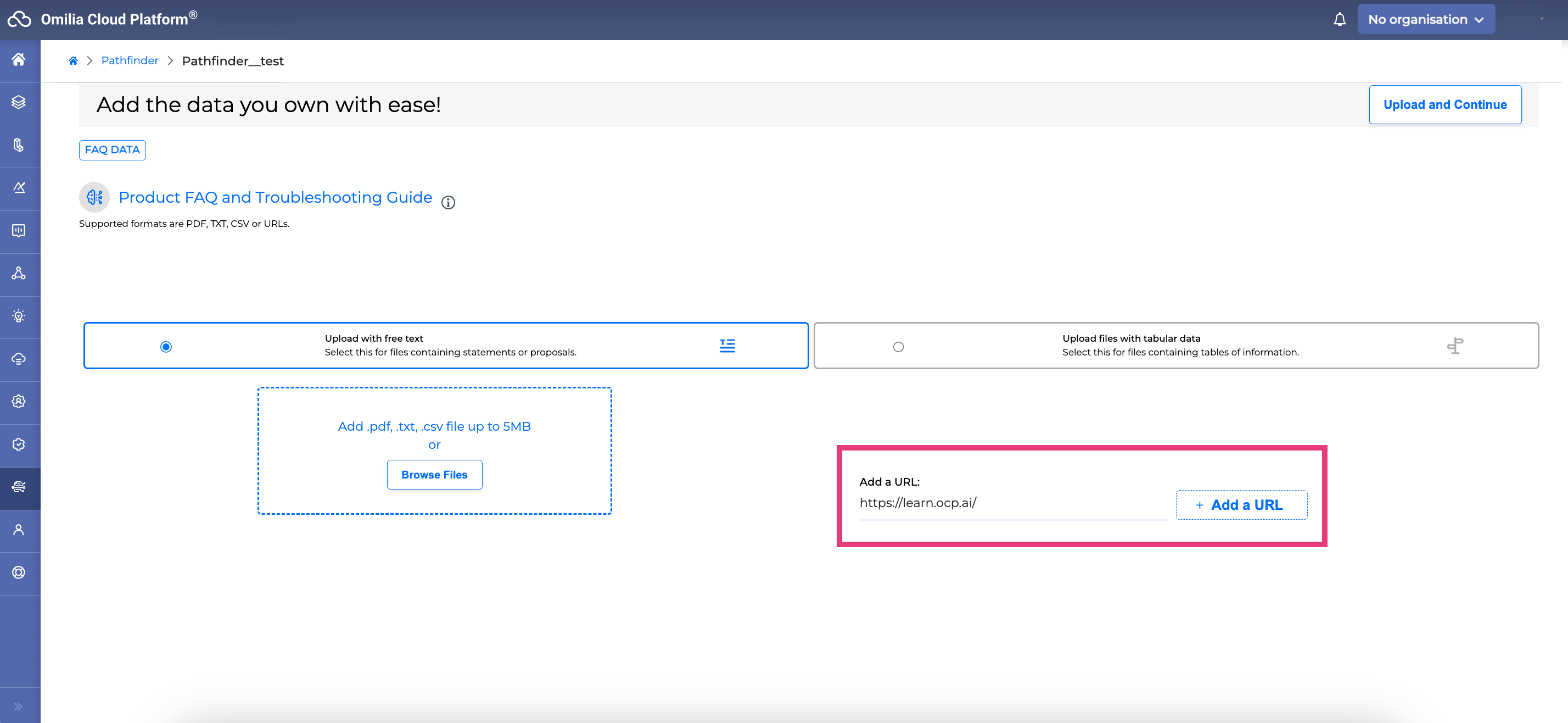Click the triangle ruler sidebar icon
The height and width of the screenshot is (723, 1568).
(19, 187)
